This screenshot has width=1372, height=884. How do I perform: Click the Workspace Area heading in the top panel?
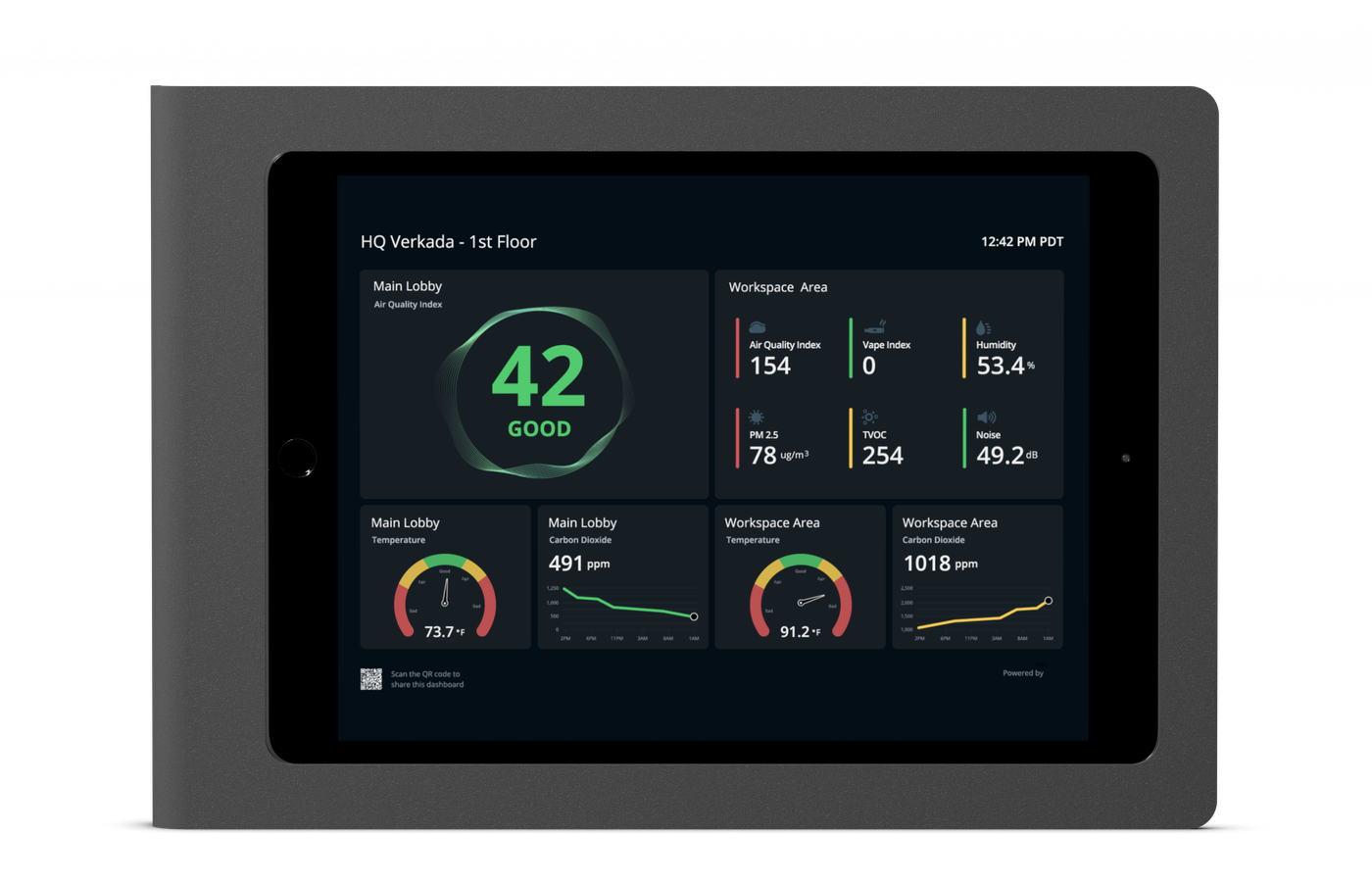(778, 287)
